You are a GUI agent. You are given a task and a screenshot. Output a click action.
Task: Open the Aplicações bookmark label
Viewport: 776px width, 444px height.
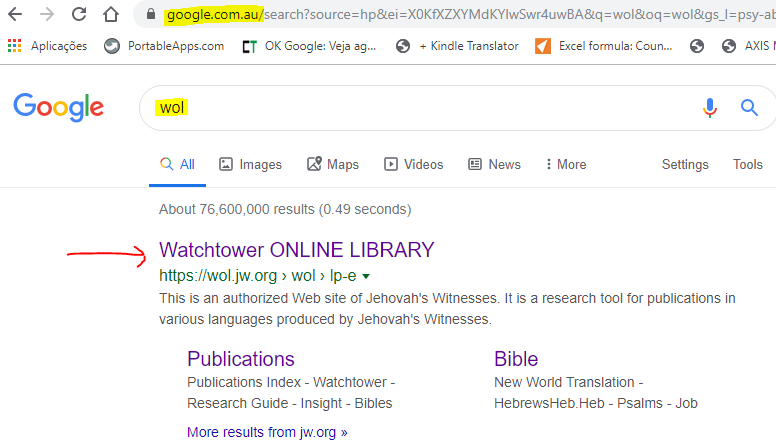click(x=59, y=46)
